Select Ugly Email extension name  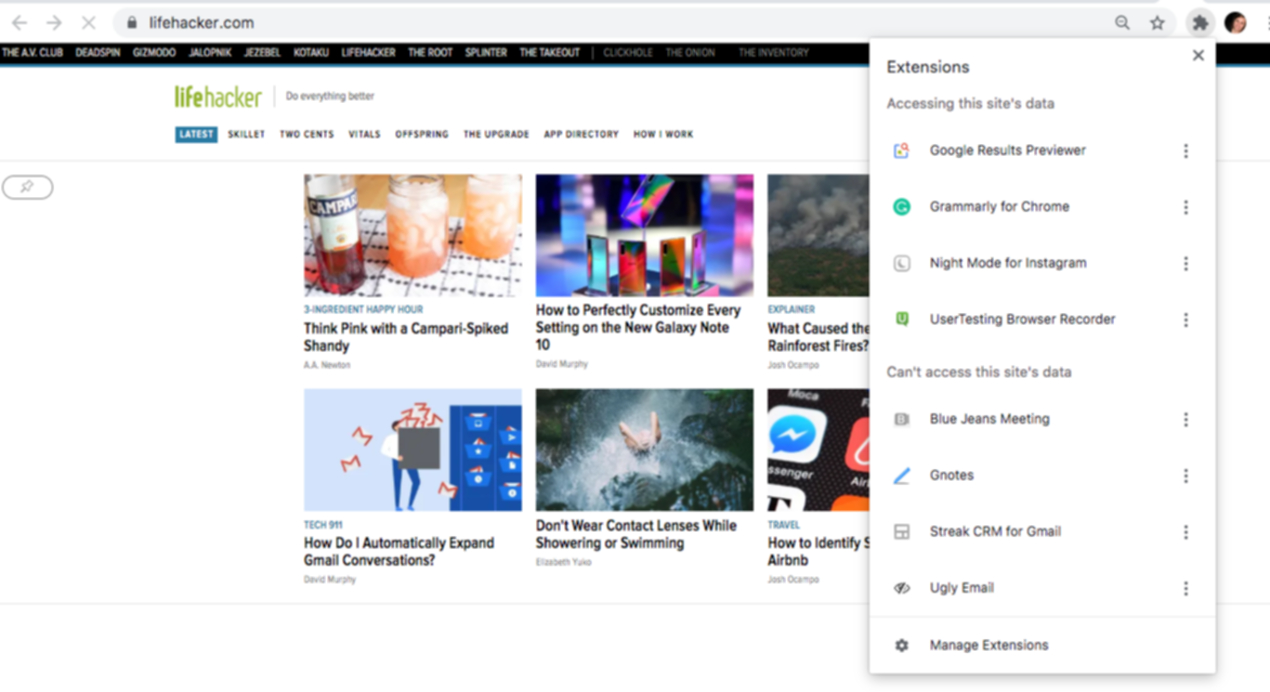pyautogui.click(x=961, y=588)
